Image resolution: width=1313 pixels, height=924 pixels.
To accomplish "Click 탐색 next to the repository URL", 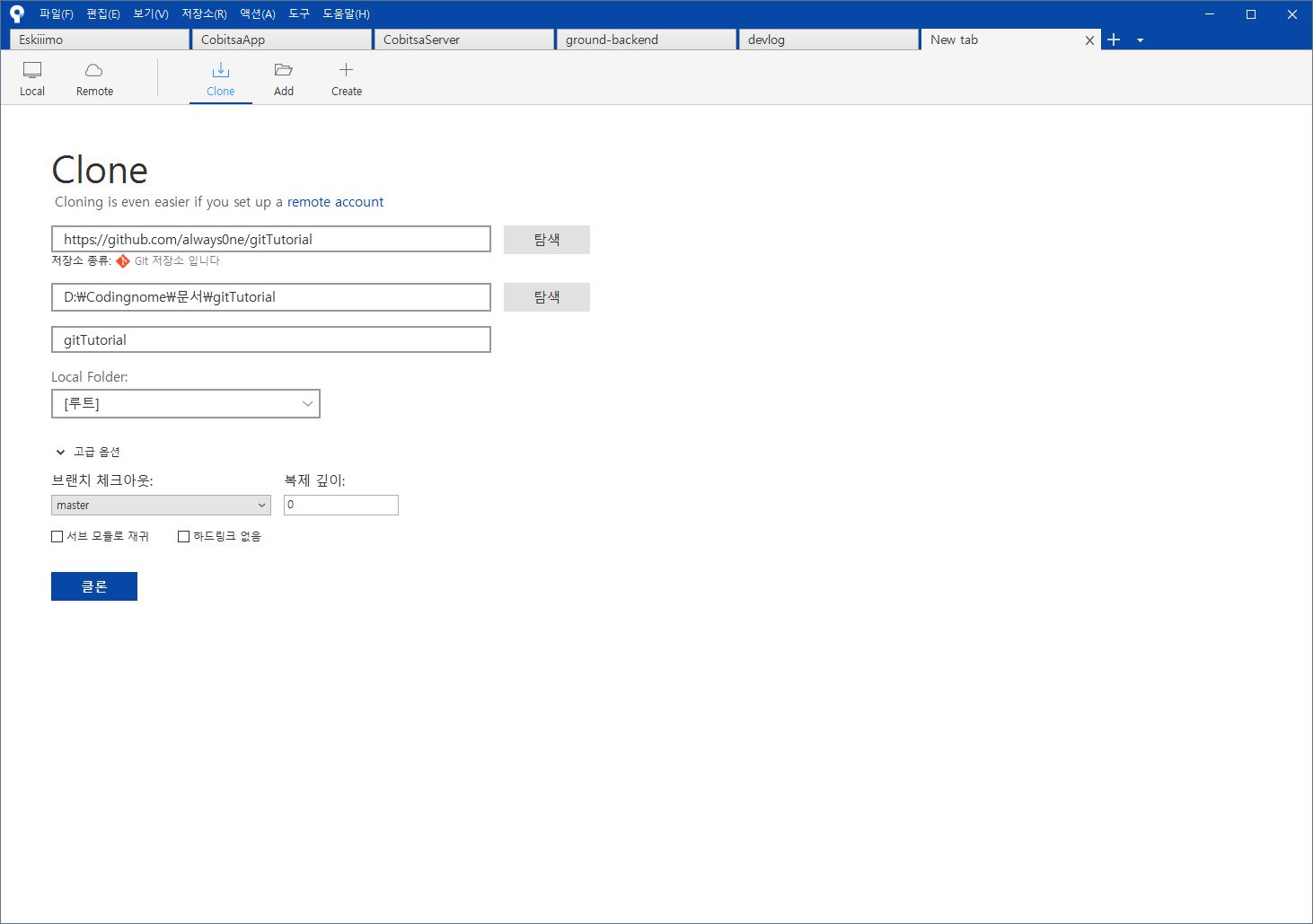I will (x=547, y=240).
